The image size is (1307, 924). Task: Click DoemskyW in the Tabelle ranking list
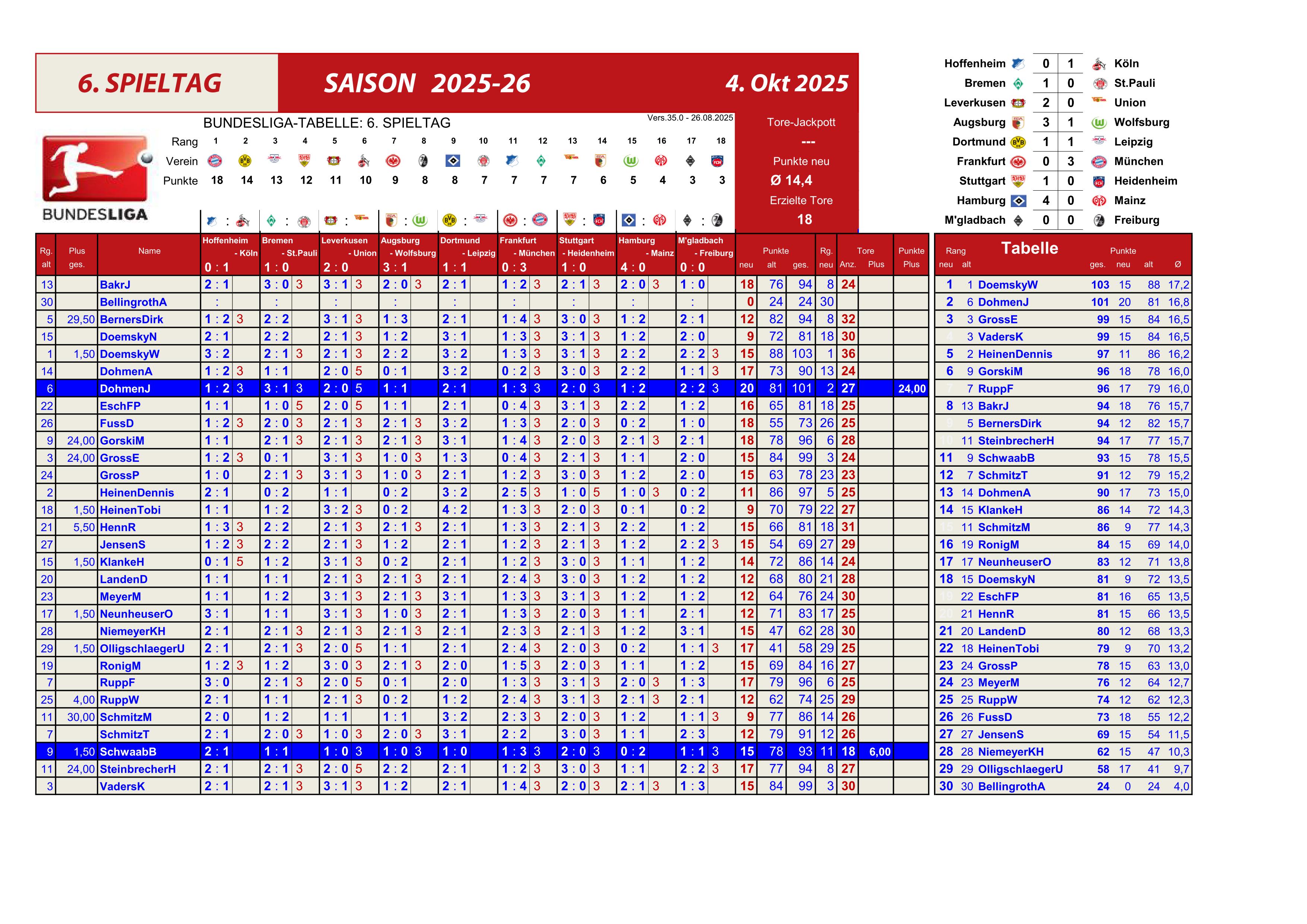pos(1007,285)
